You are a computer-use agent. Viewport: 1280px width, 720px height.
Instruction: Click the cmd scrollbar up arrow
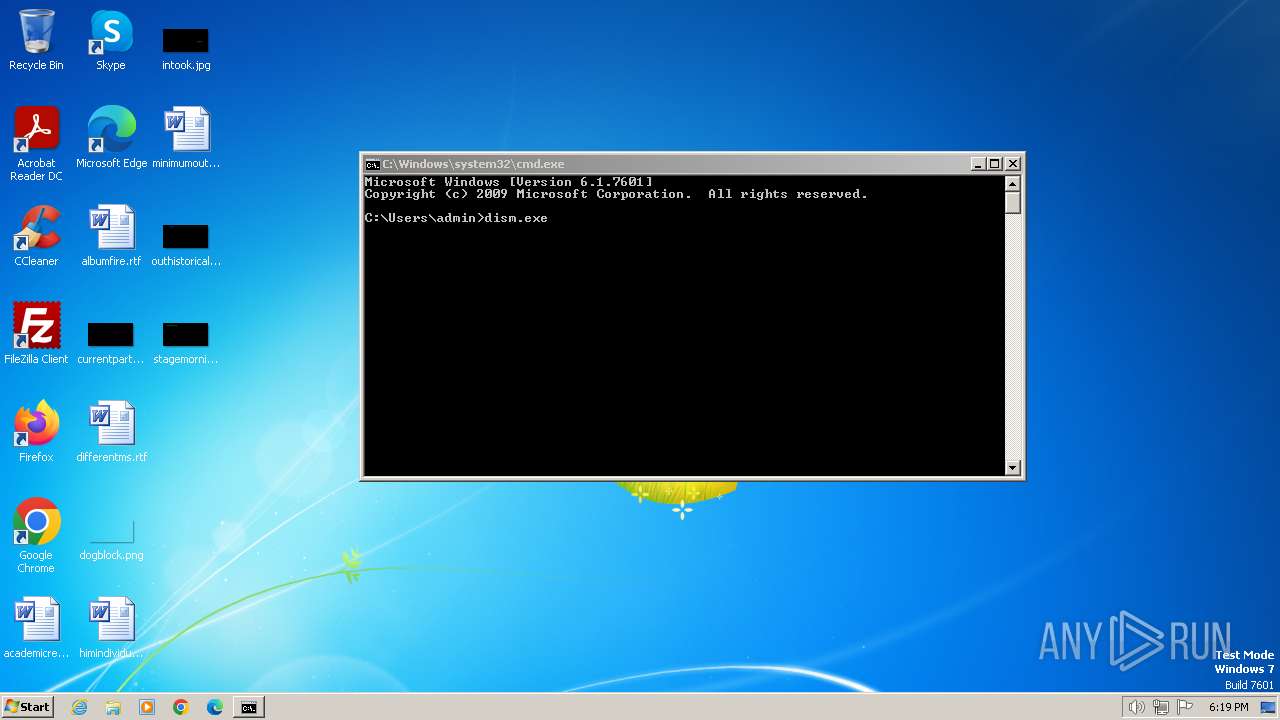click(1012, 184)
